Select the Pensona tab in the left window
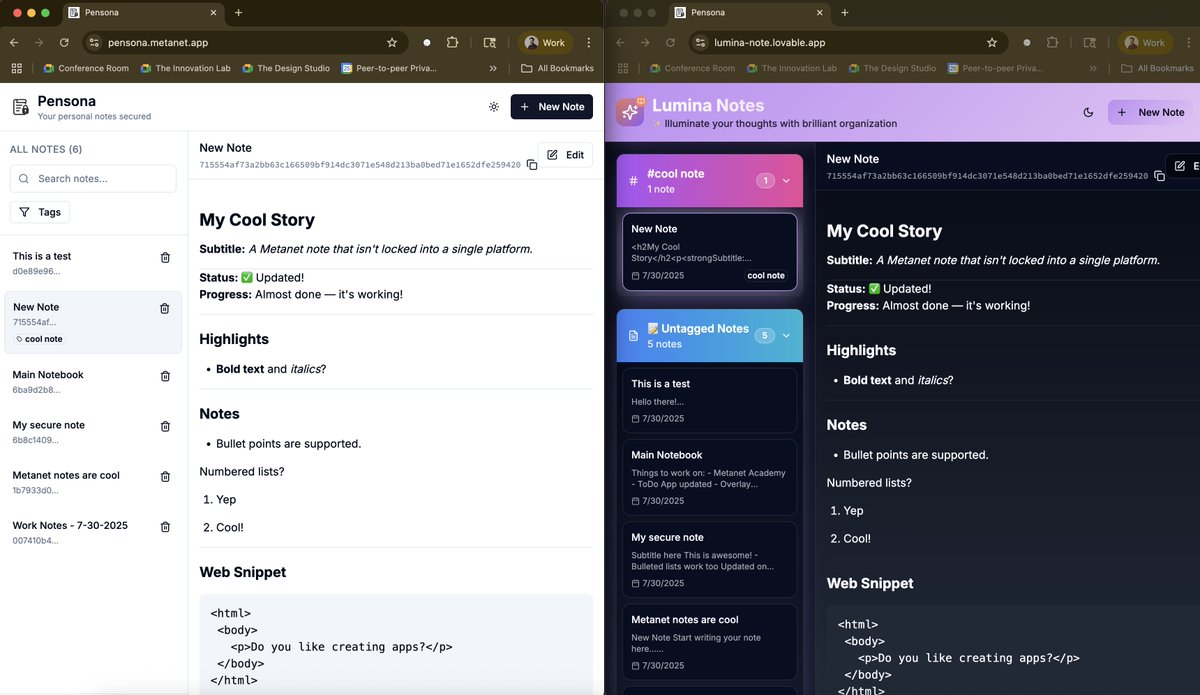Image resolution: width=1200 pixels, height=695 pixels. tap(145, 13)
